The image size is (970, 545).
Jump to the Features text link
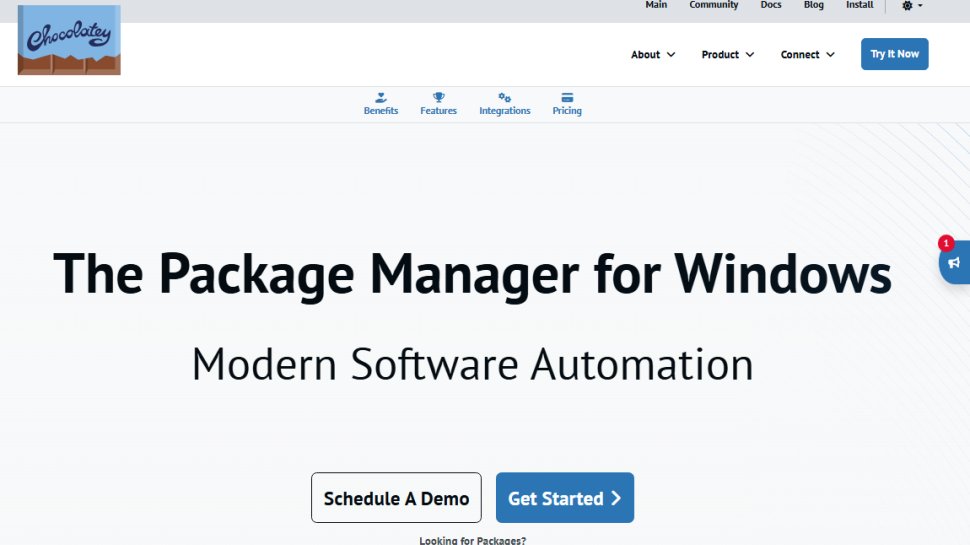click(439, 111)
